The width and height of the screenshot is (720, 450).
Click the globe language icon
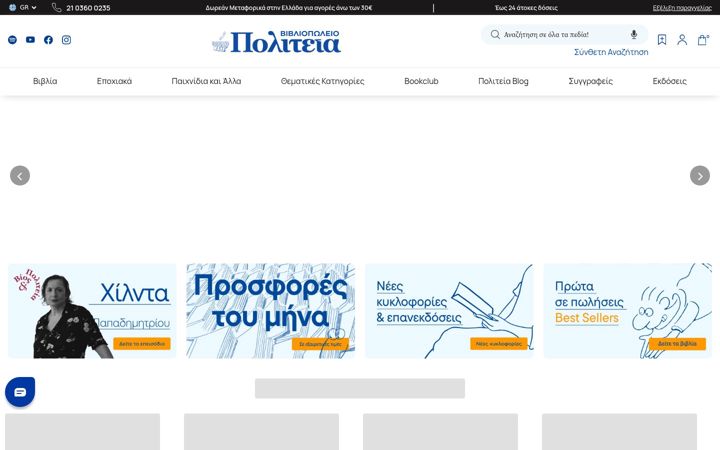click(12, 7)
